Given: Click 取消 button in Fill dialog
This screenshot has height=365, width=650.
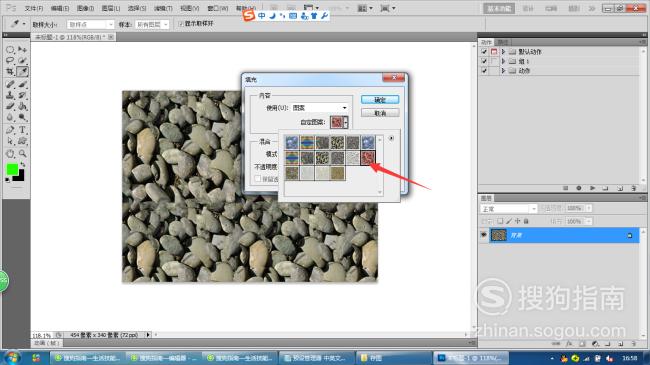Looking at the screenshot, I should [x=380, y=113].
